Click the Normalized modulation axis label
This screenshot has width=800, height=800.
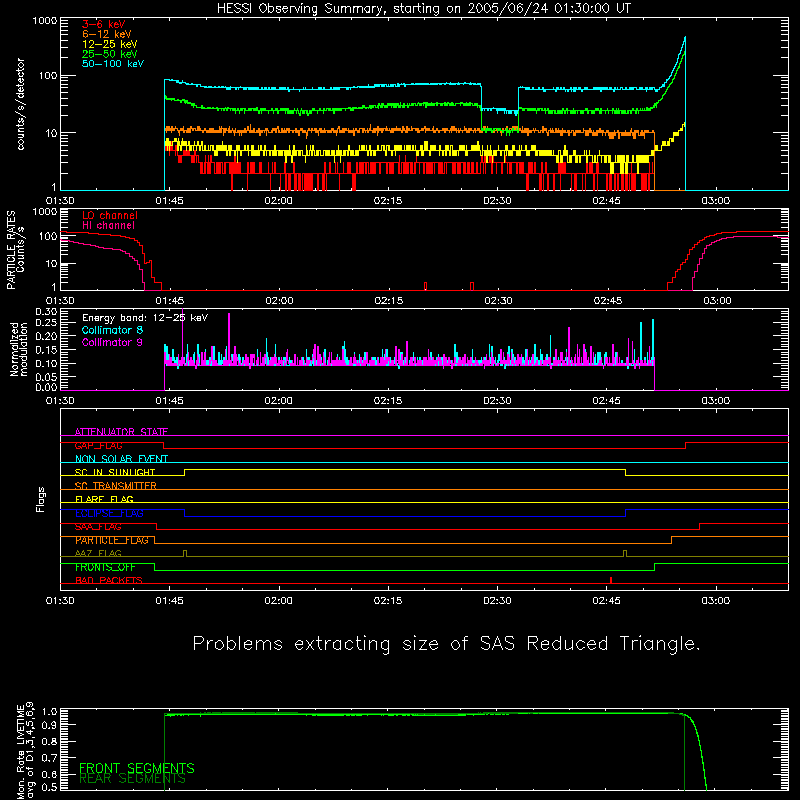point(19,349)
